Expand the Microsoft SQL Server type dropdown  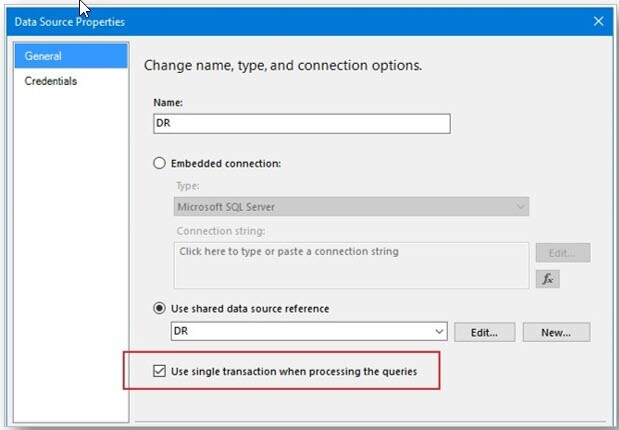[350, 207]
